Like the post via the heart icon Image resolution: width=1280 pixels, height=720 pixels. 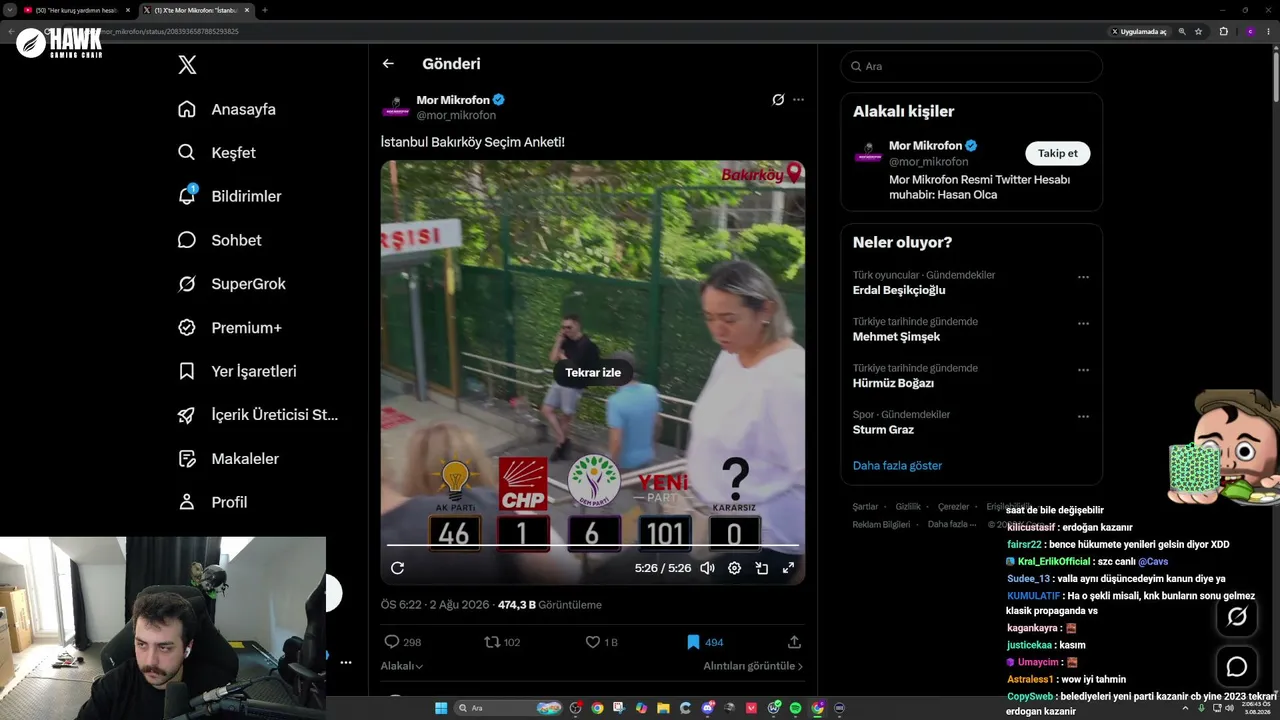point(592,642)
